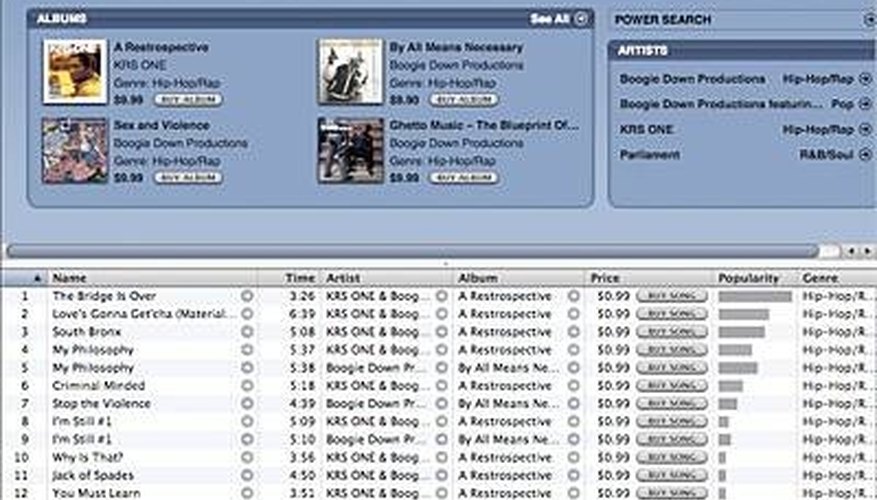Open the album arrow in The Bridge Is Over row
The width and height of the screenshot is (877, 500).
tap(574, 296)
